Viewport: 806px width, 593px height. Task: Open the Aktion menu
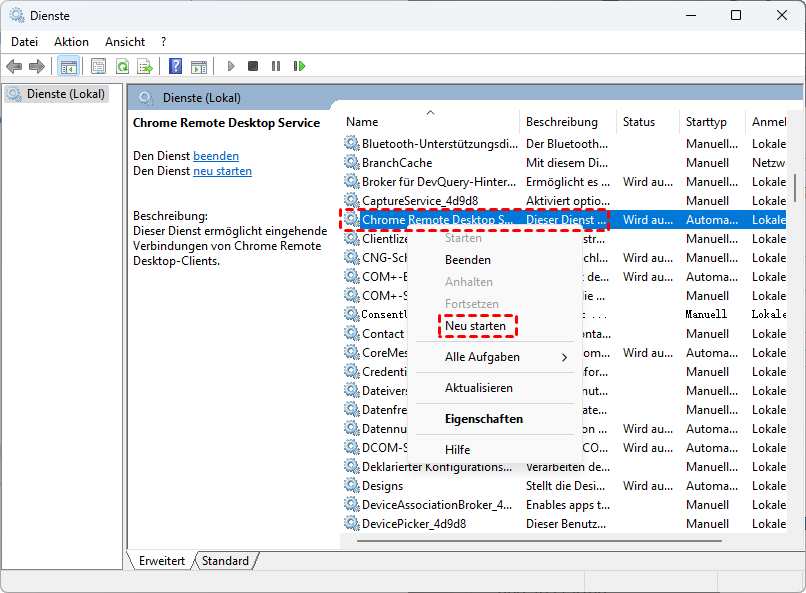pyautogui.click(x=71, y=42)
